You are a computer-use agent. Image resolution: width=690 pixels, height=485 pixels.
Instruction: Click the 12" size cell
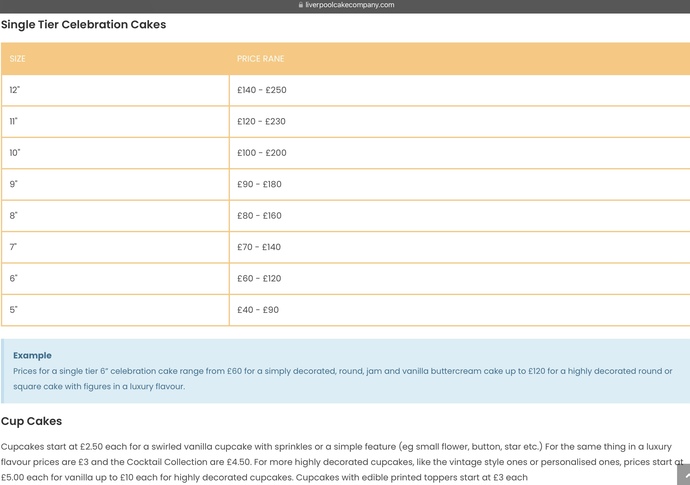pos(115,90)
